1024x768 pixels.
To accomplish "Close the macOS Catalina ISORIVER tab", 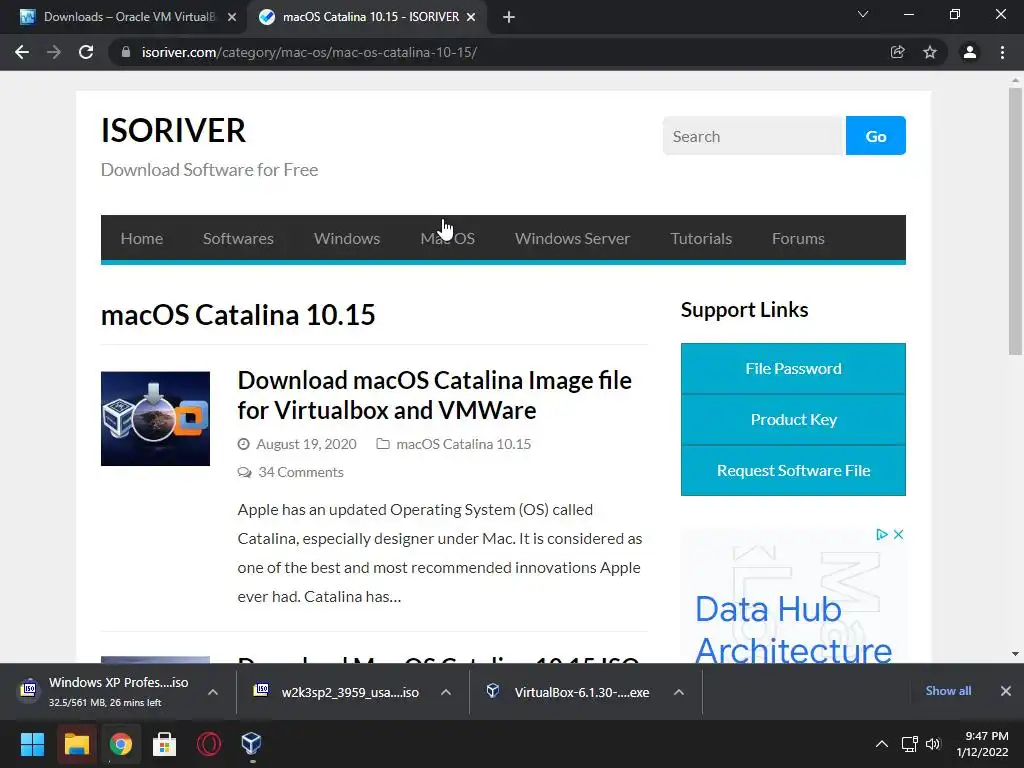I will 471,17.
